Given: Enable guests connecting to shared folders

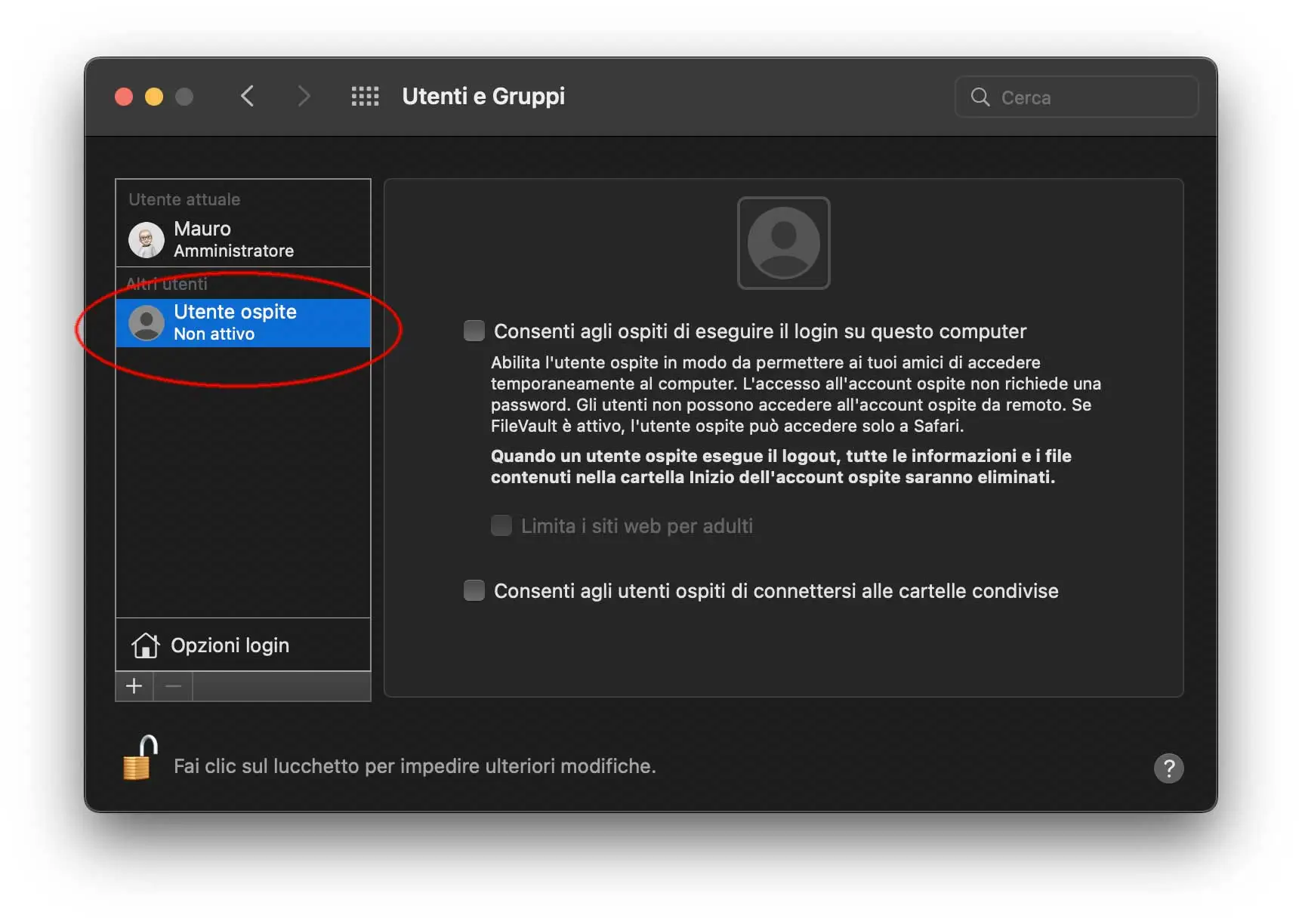Looking at the screenshot, I should point(474,590).
